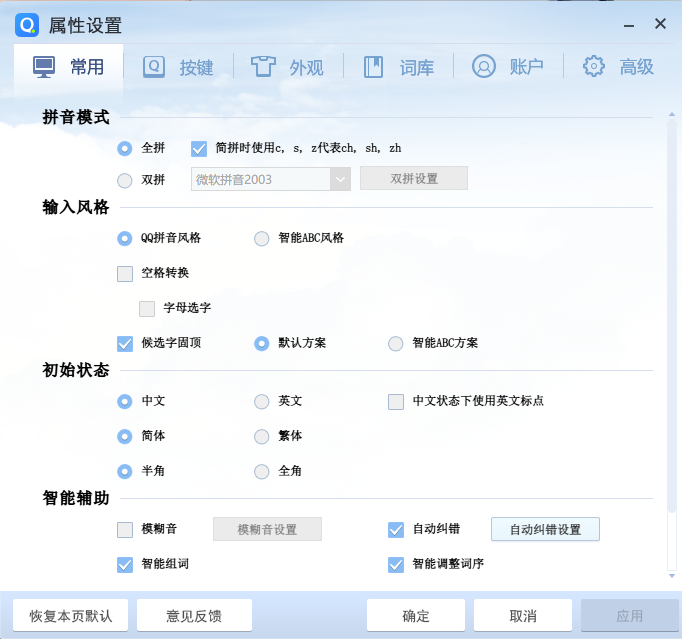Uncheck the 智能组词 checkbox
682x639 pixels.
pyautogui.click(x=125, y=565)
